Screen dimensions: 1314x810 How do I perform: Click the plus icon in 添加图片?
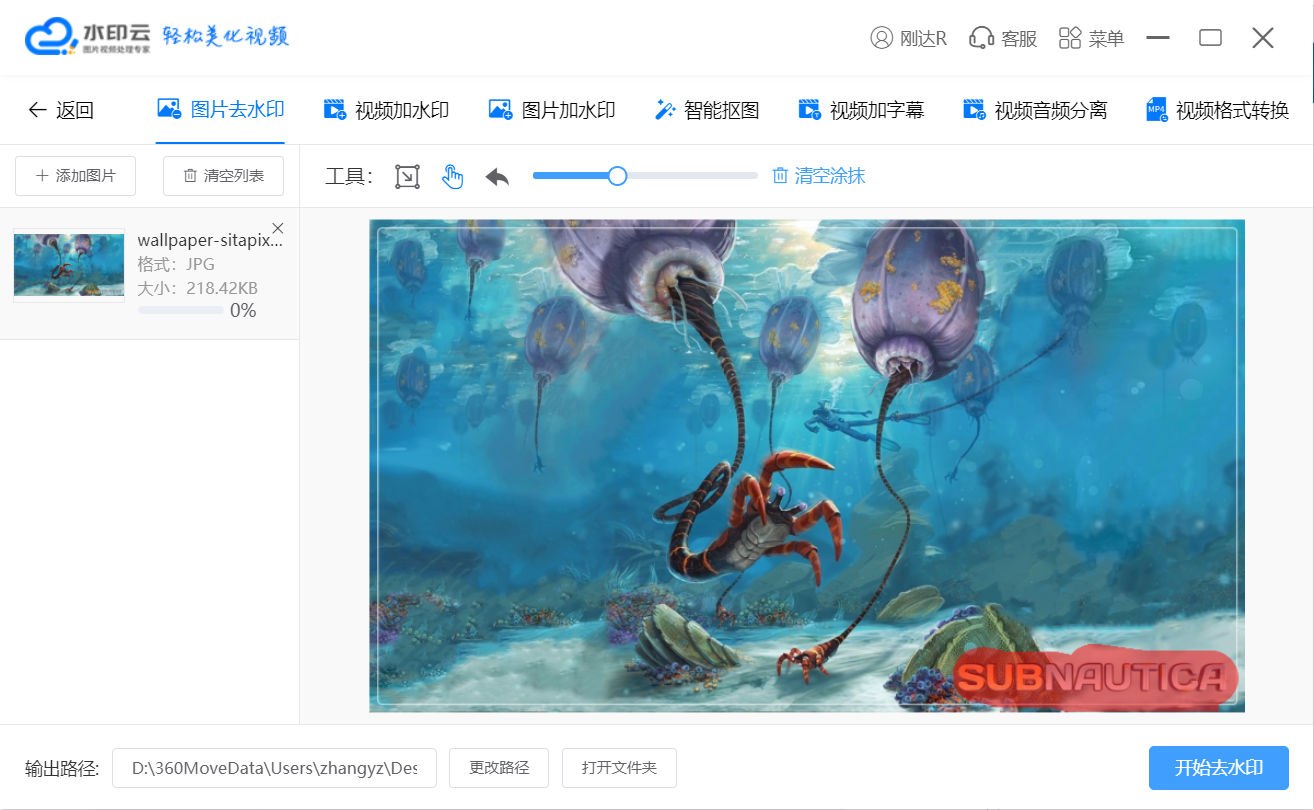42,176
